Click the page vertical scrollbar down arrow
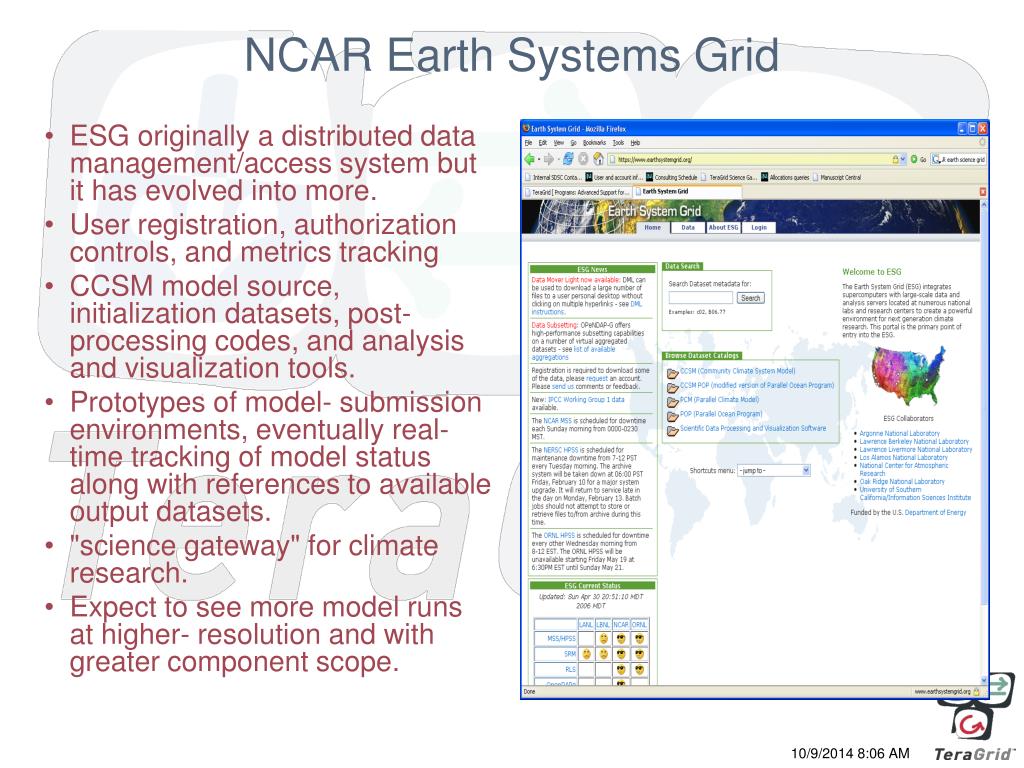This screenshot has height=768, width=1024. [x=983, y=680]
